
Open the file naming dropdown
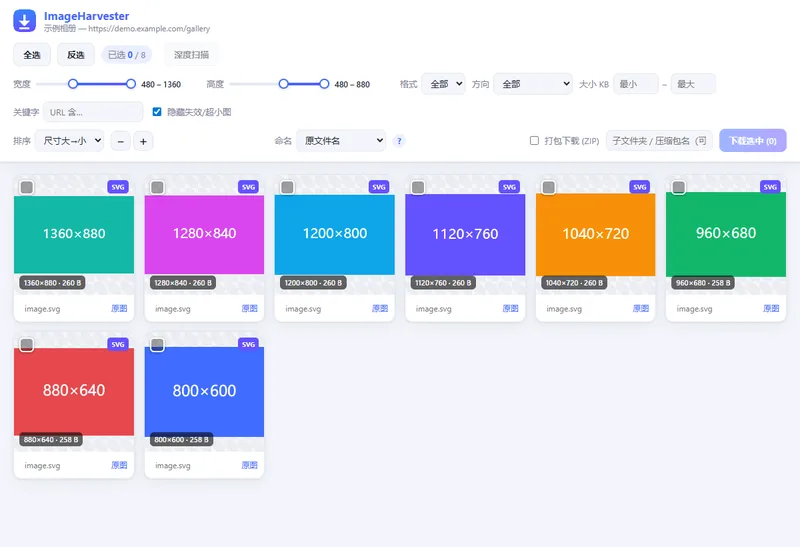[x=341, y=141]
